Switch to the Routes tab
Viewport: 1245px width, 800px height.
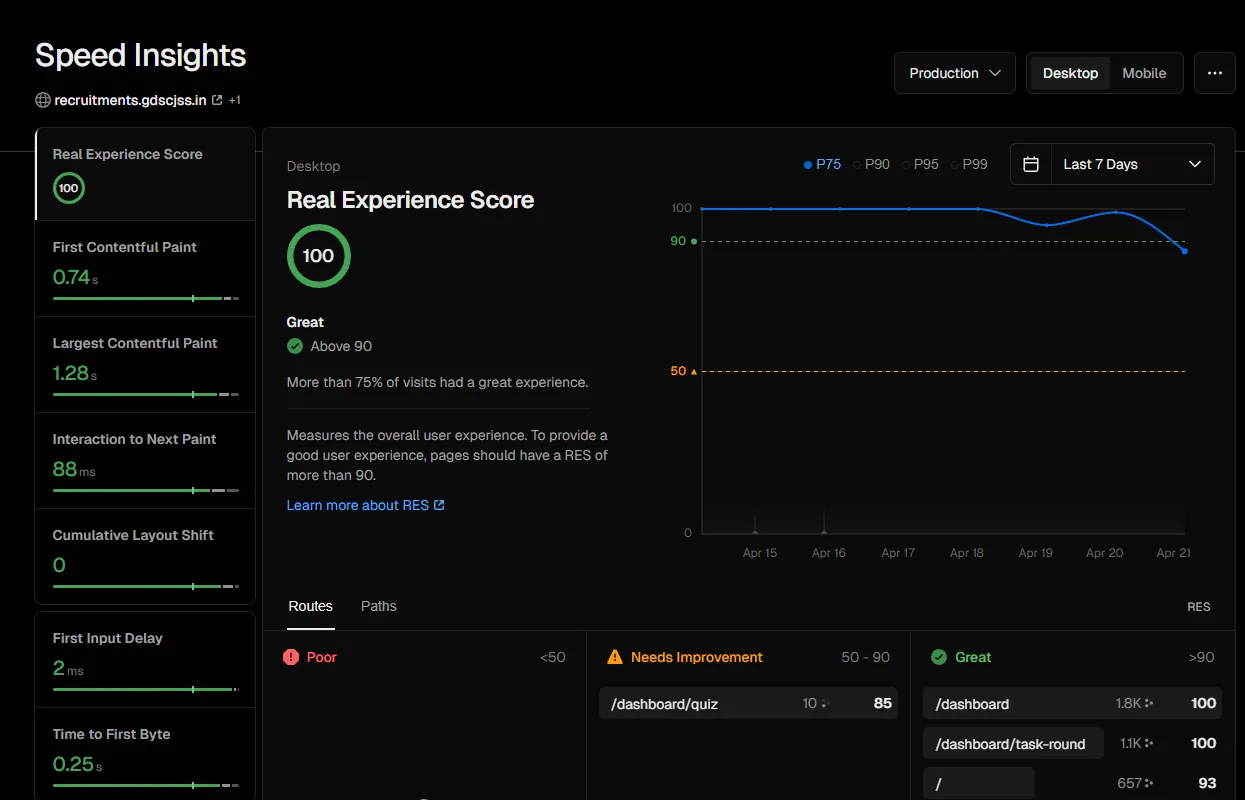[311, 606]
